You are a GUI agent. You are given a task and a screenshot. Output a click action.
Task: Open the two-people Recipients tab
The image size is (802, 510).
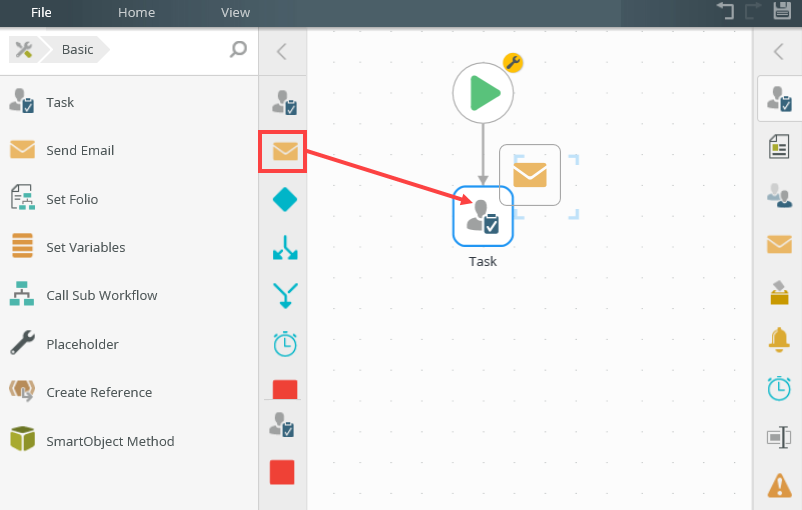[779, 195]
